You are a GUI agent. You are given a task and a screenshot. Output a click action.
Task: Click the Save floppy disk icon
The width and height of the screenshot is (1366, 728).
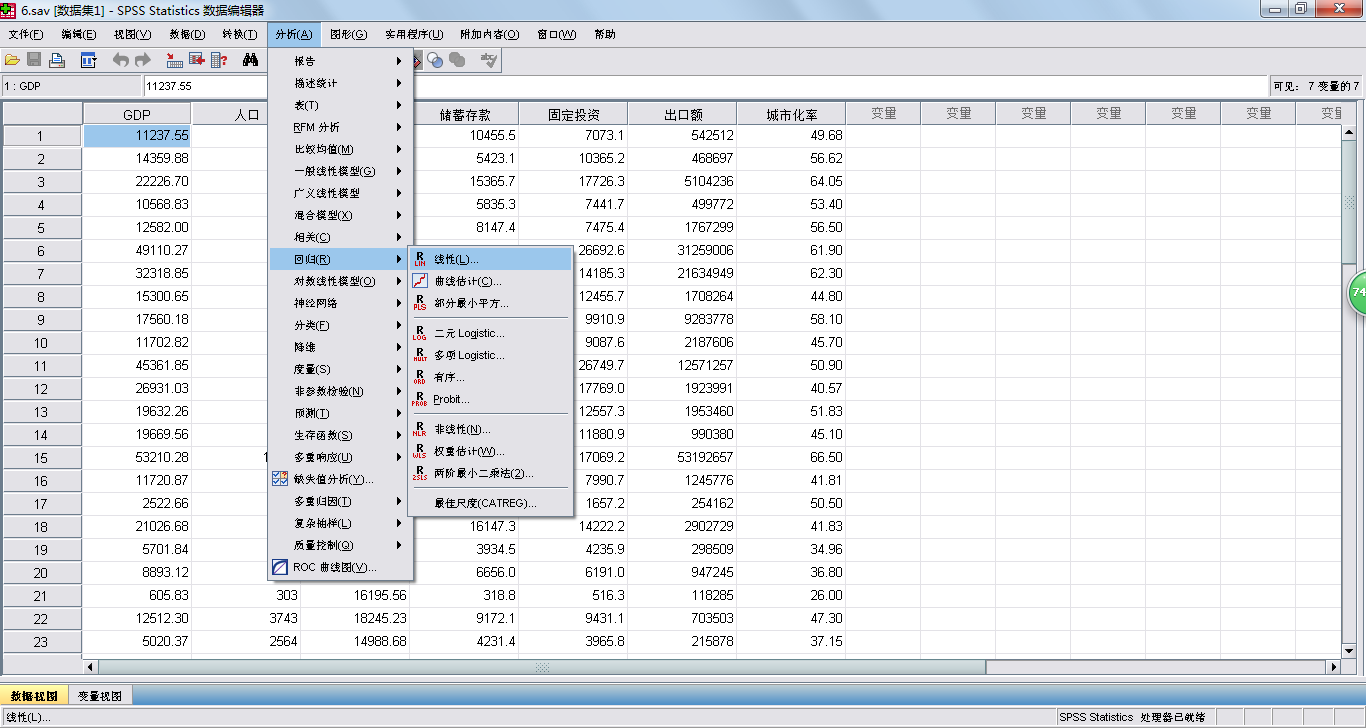tap(34, 60)
